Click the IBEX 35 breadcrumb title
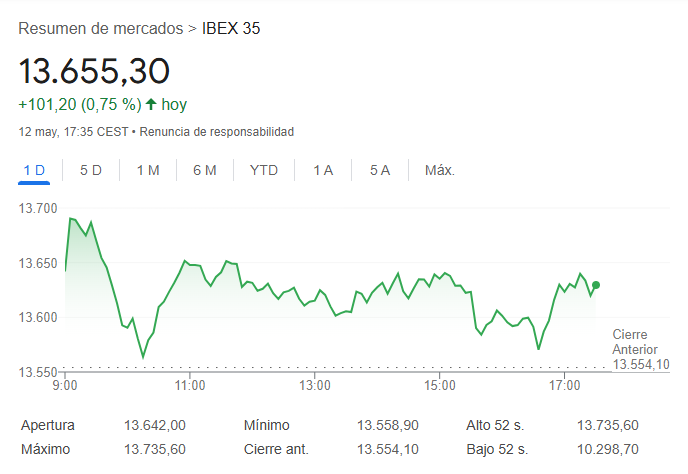Screen dimensions: 688x474 tap(231, 29)
